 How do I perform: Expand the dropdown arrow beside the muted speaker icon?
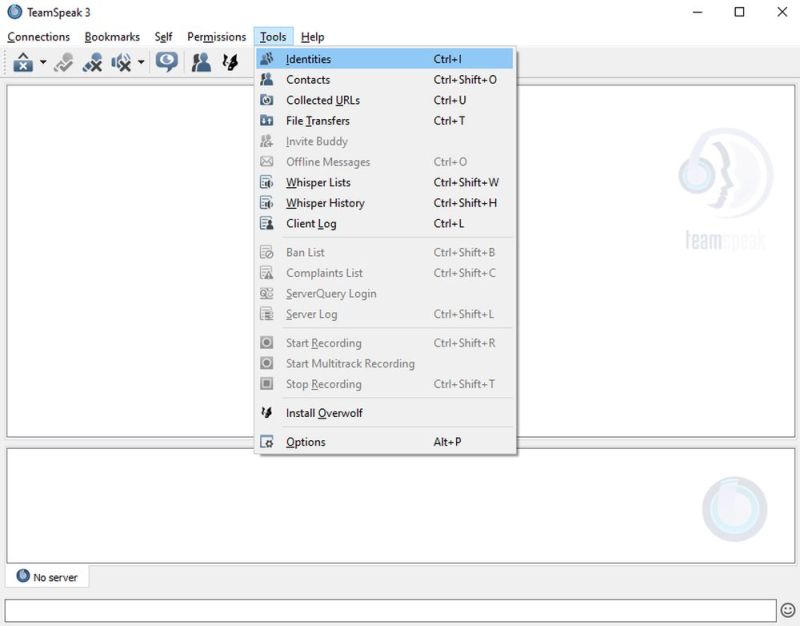click(x=141, y=62)
